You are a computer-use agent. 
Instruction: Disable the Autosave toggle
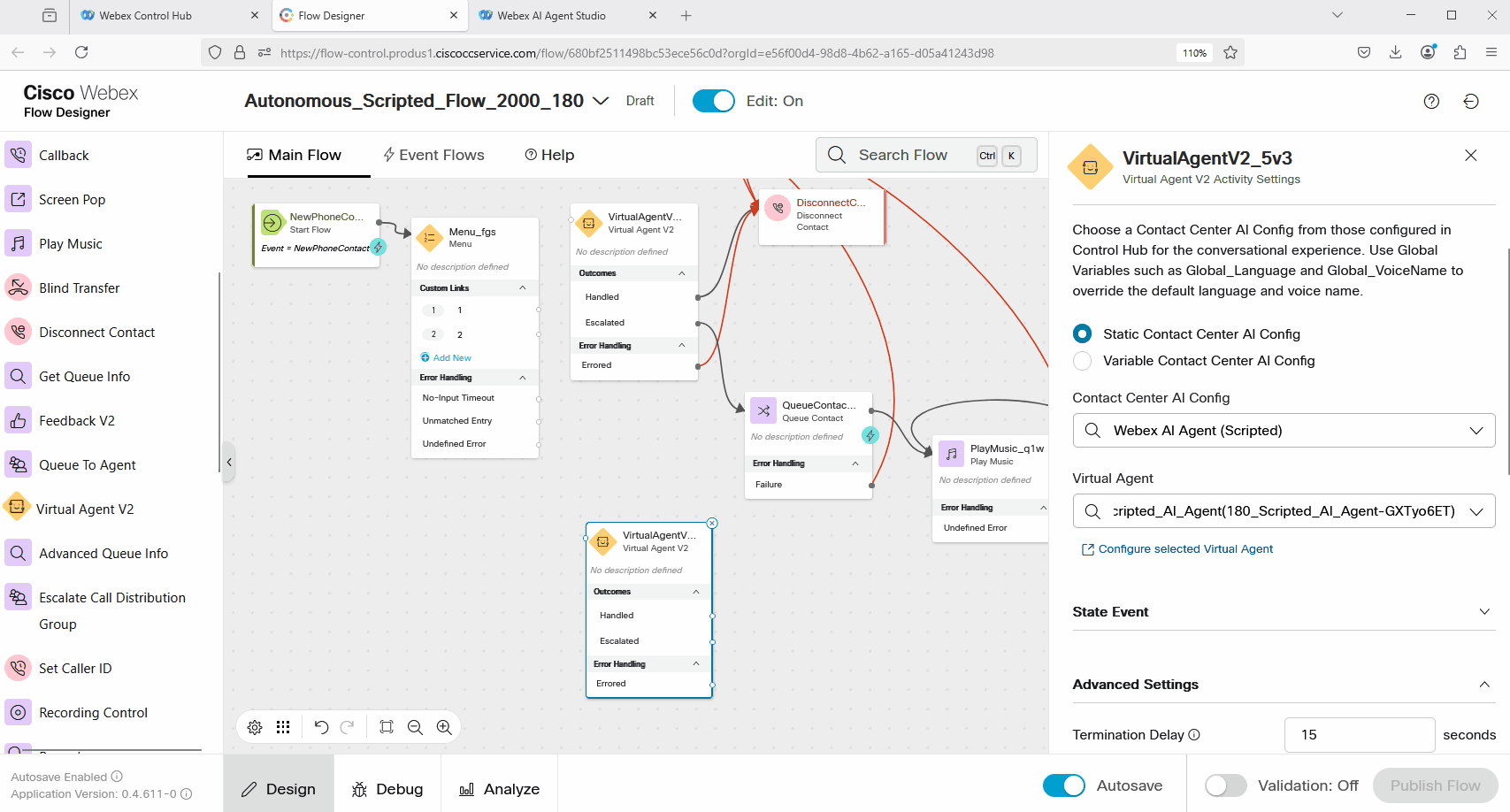pos(1063,785)
